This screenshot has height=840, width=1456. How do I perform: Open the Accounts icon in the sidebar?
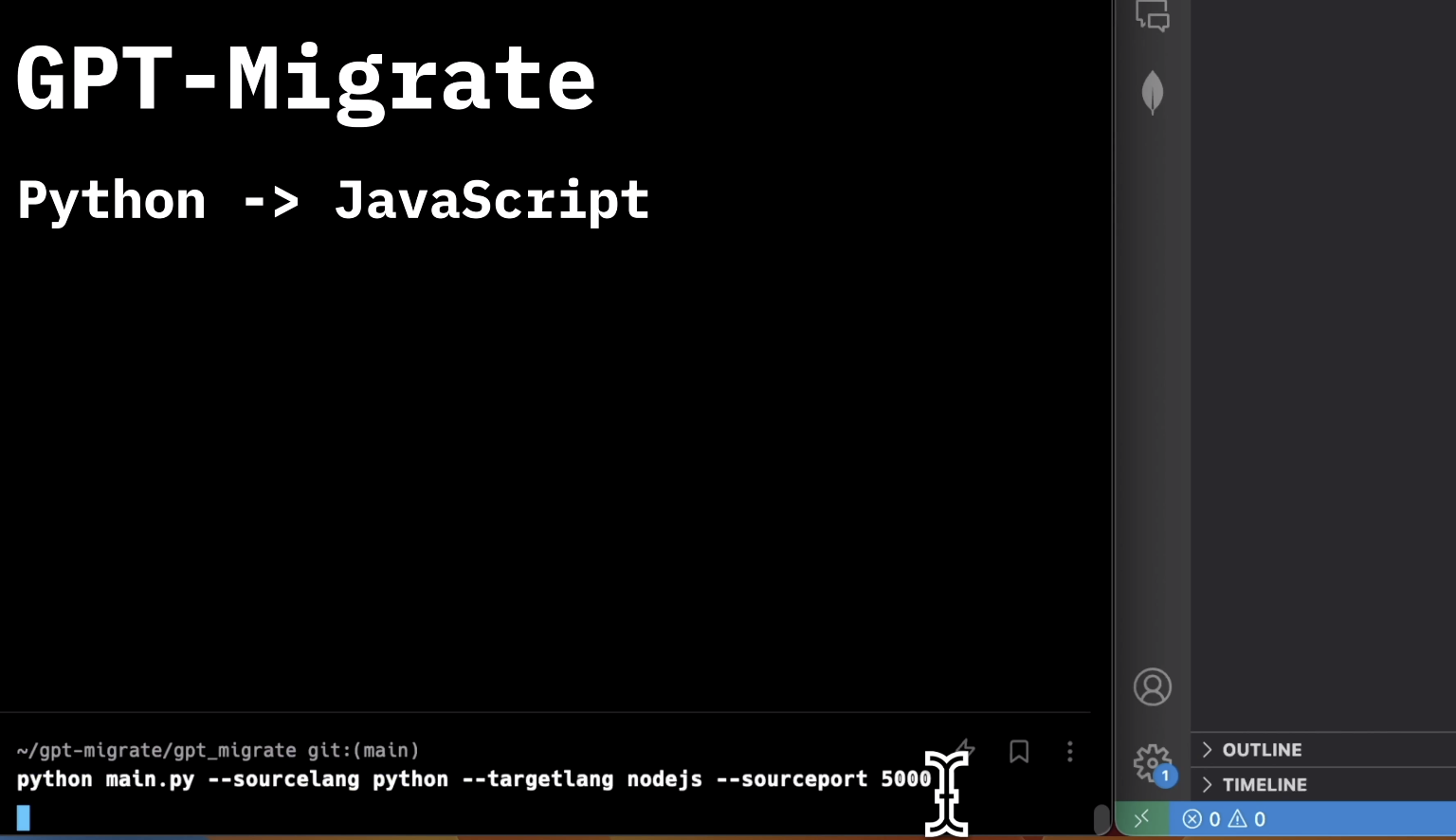(x=1152, y=686)
